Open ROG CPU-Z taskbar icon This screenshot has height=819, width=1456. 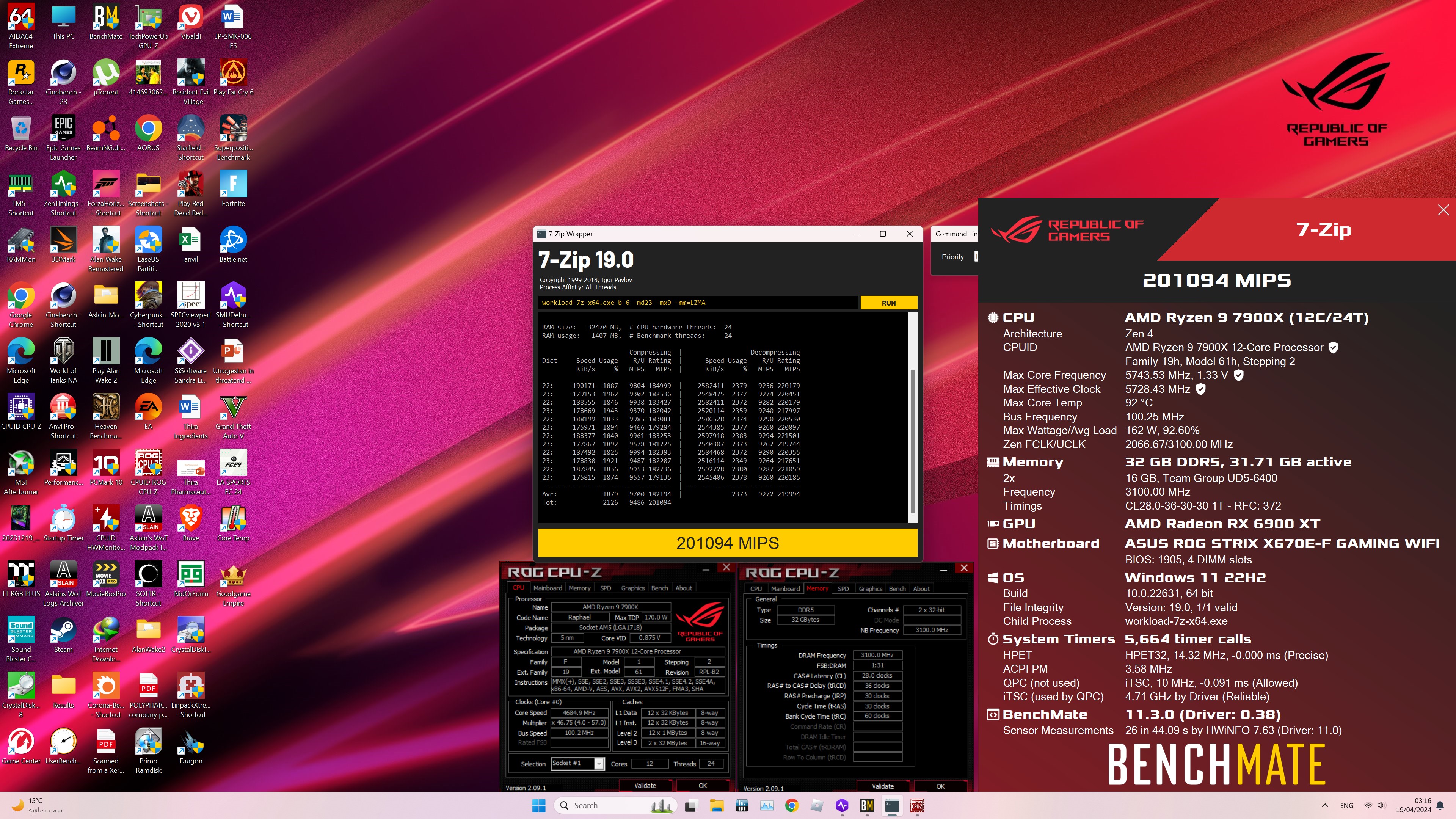[x=917, y=805]
